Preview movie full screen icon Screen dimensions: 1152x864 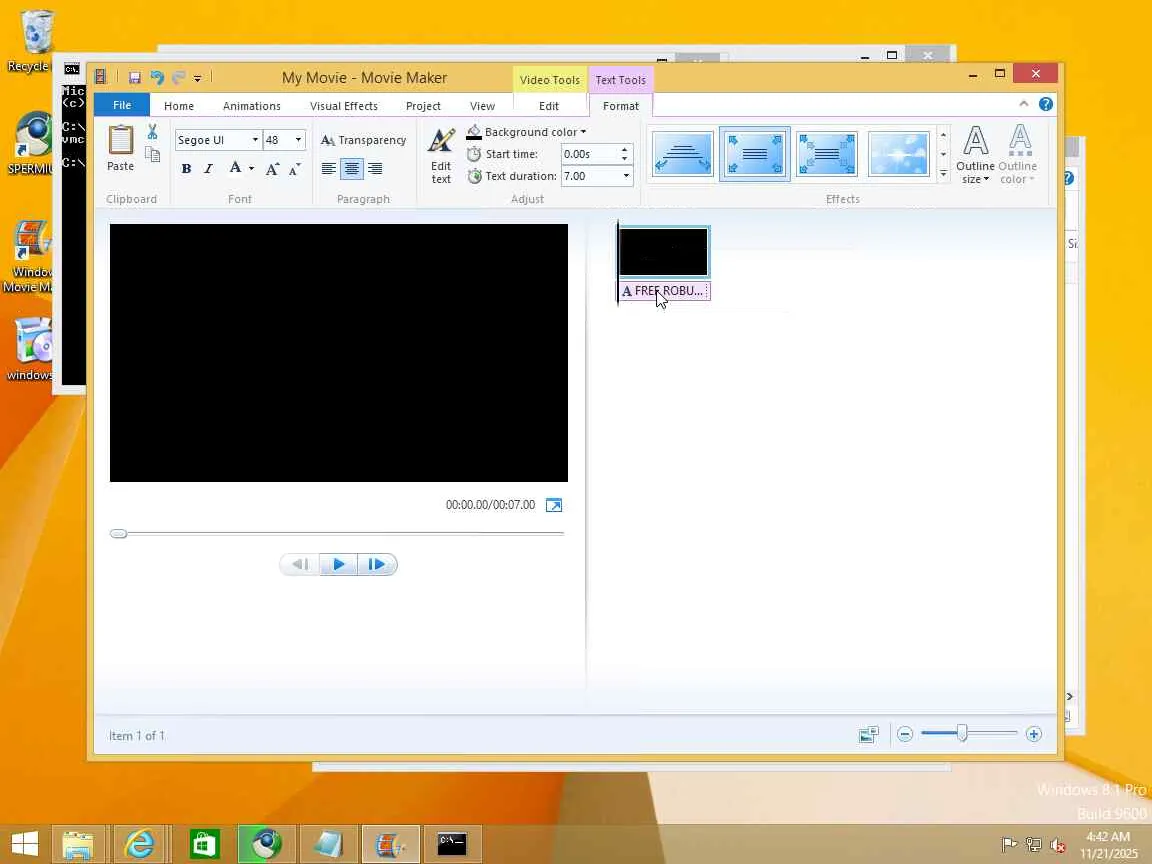(554, 505)
